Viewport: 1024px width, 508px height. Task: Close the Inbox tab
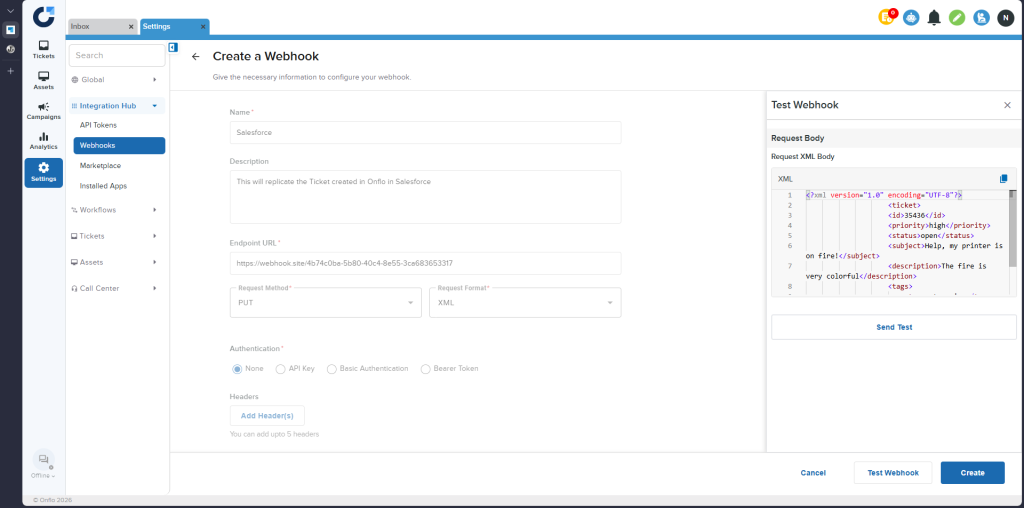[131, 27]
